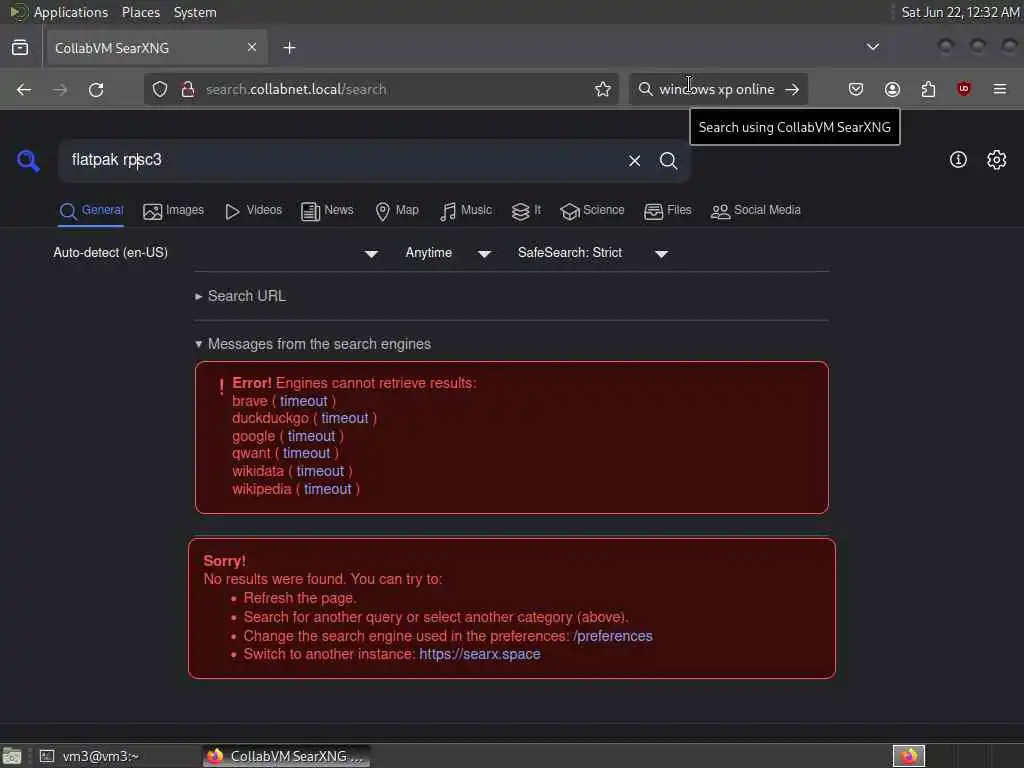Select CollabVM SearXNG taskbar window button
The height and width of the screenshot is (768, 1024).
[286, 756]
